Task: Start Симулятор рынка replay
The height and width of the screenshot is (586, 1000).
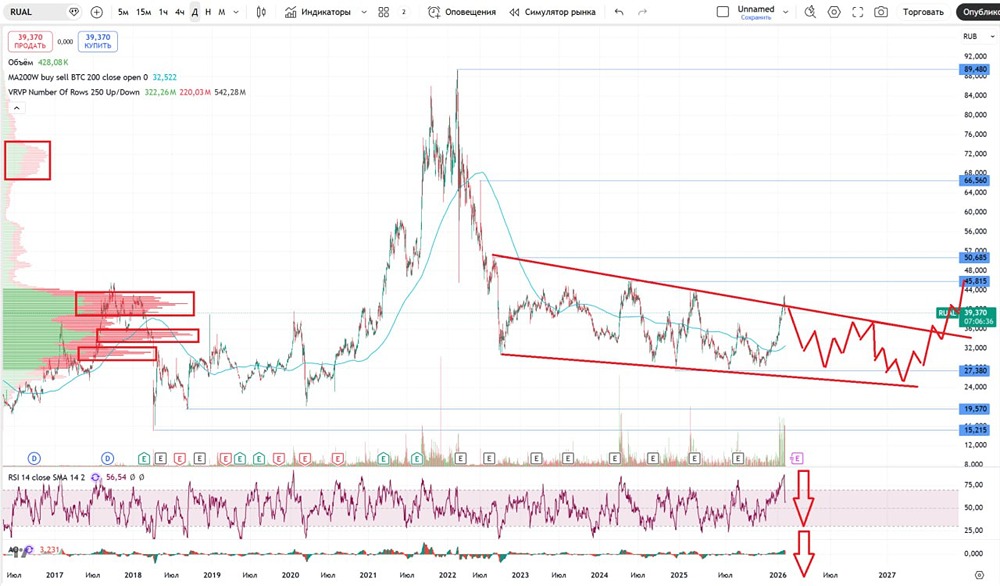Action: pos(552,11)
